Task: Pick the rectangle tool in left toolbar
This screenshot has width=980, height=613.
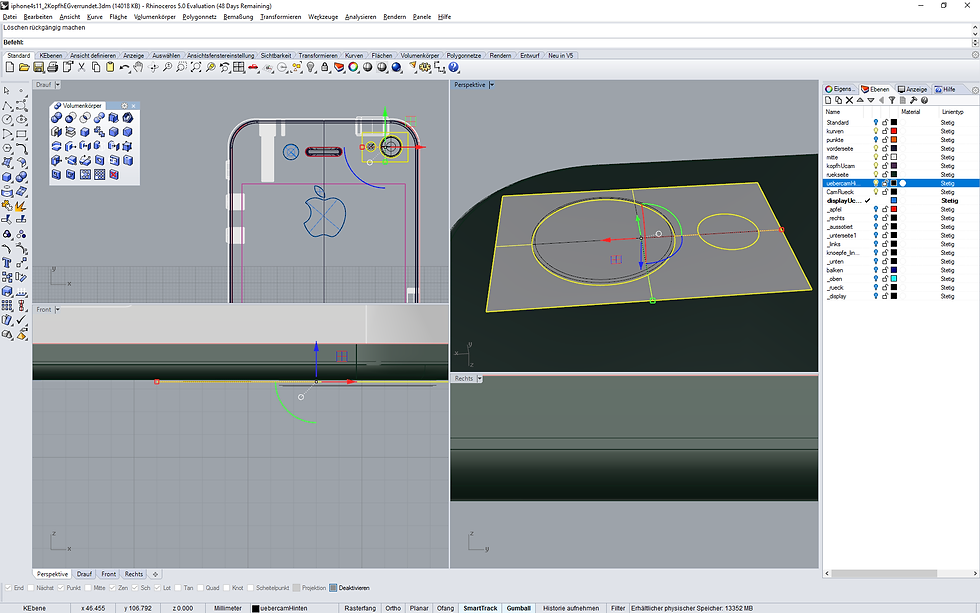Action: click(21, 134)
